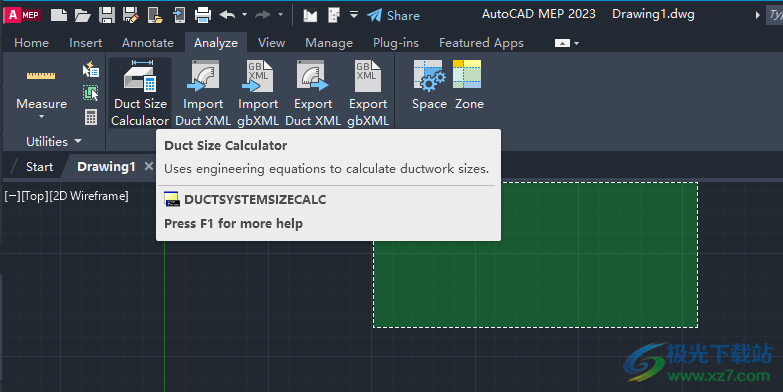This screenshot has width=783, height=392.
Task: Customize the Quick Access Toolbar dropdown
Action: coord(354,14)
